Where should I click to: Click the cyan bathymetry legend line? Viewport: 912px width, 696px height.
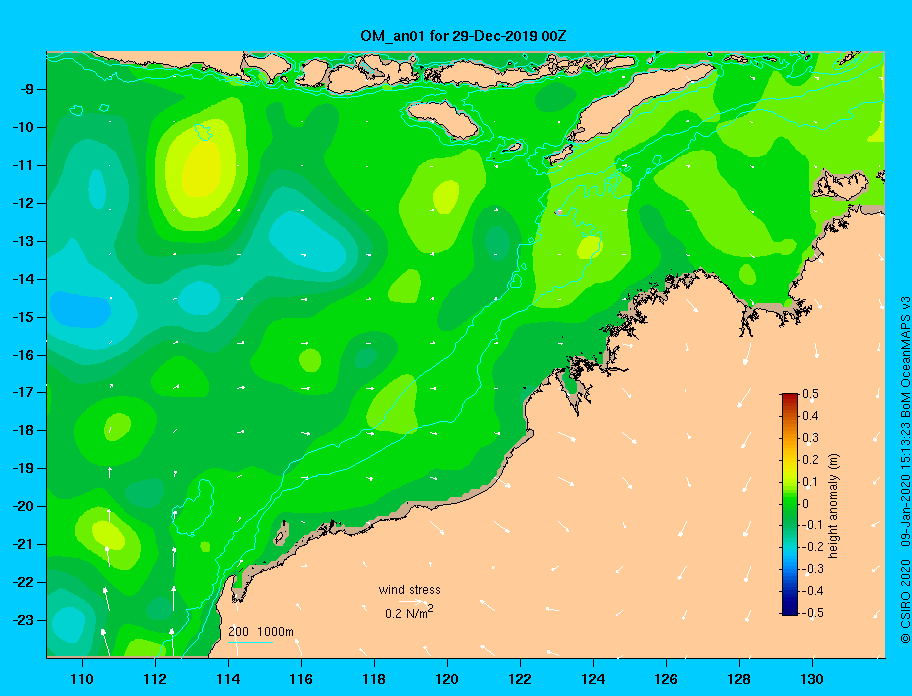pos(250,643)
